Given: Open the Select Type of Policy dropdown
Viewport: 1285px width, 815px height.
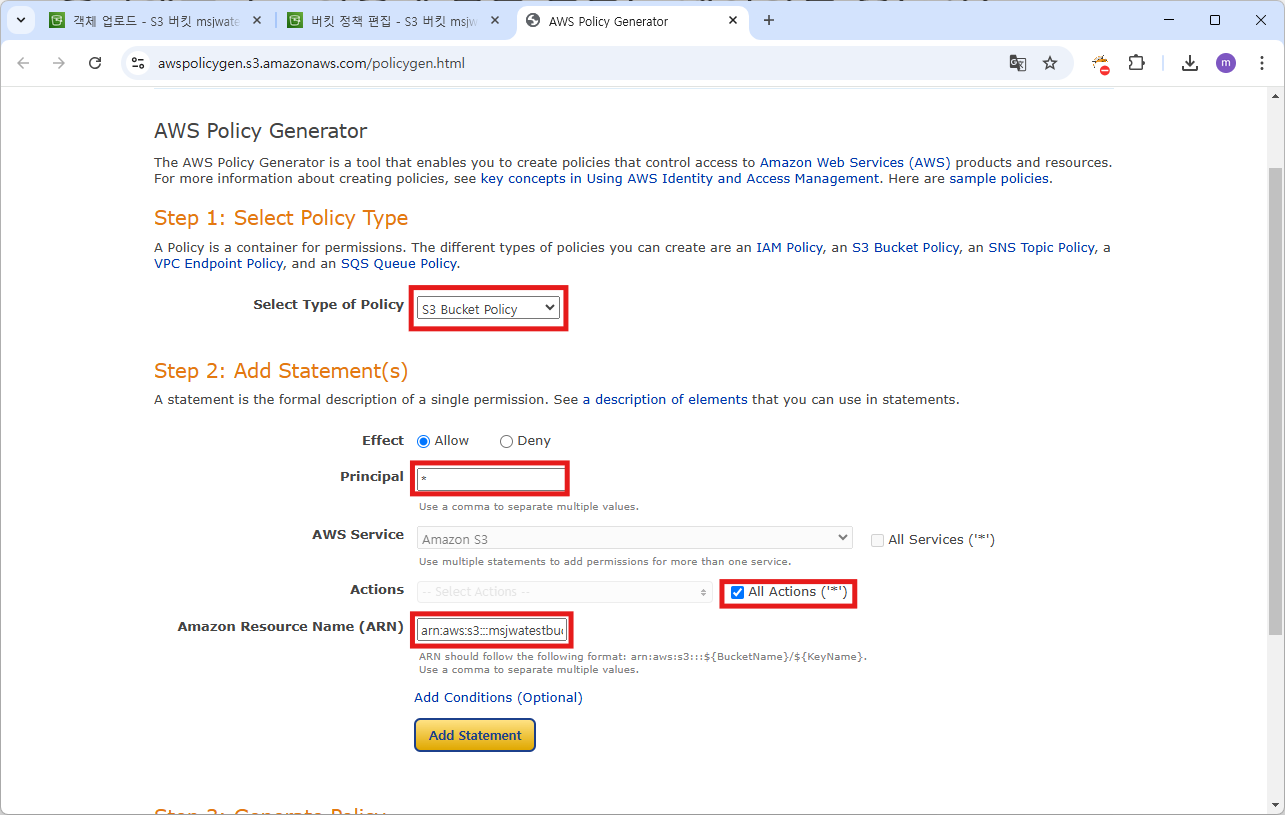Looking at the screenshot, I should (x=489, y=309).
